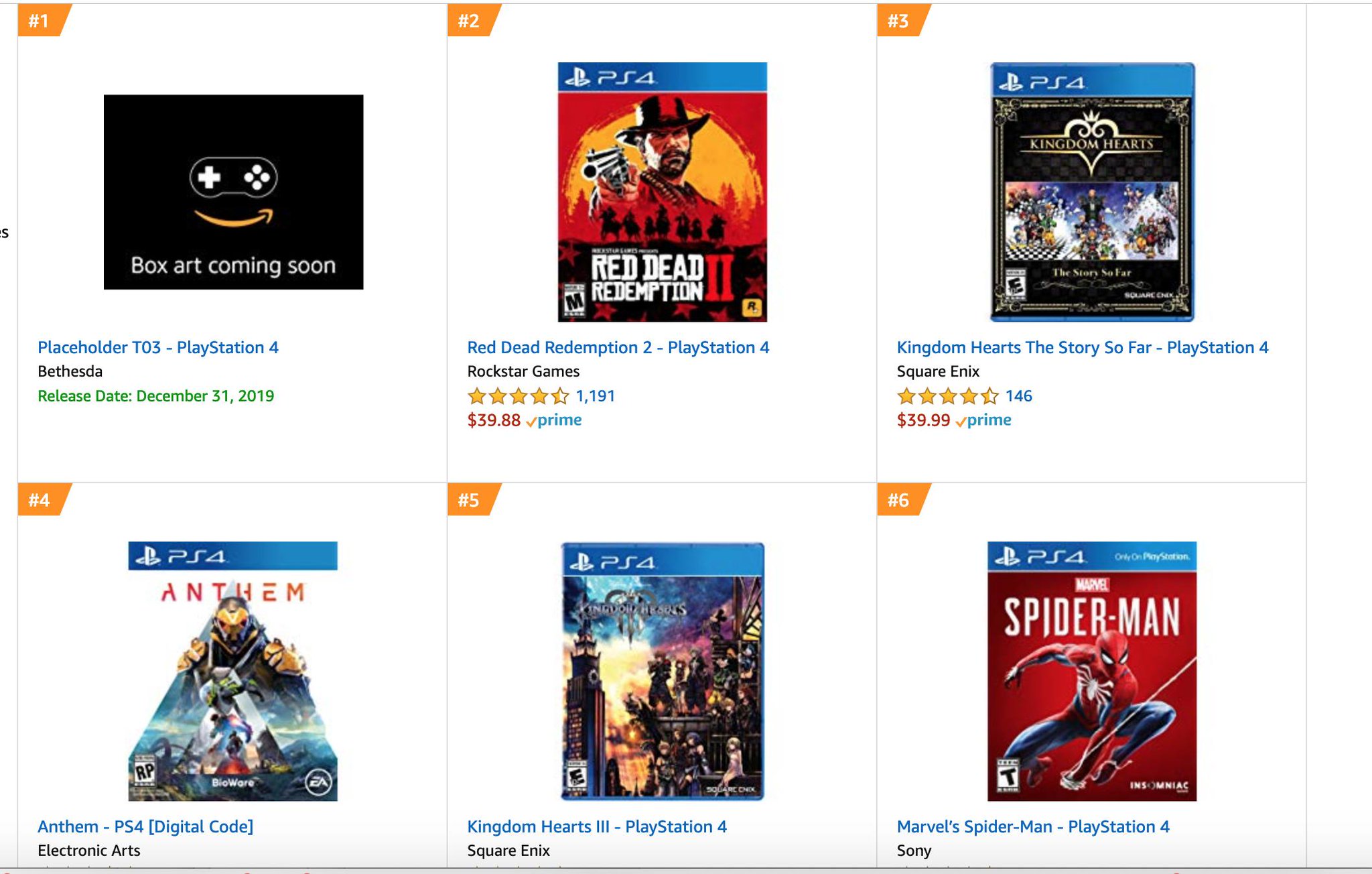Image resolution: width=1372 pixels, height=874 pixels.
Task: Open Red Dead Redemption 2 - PlayStation 4 link
Action: [x=618, y=347]
